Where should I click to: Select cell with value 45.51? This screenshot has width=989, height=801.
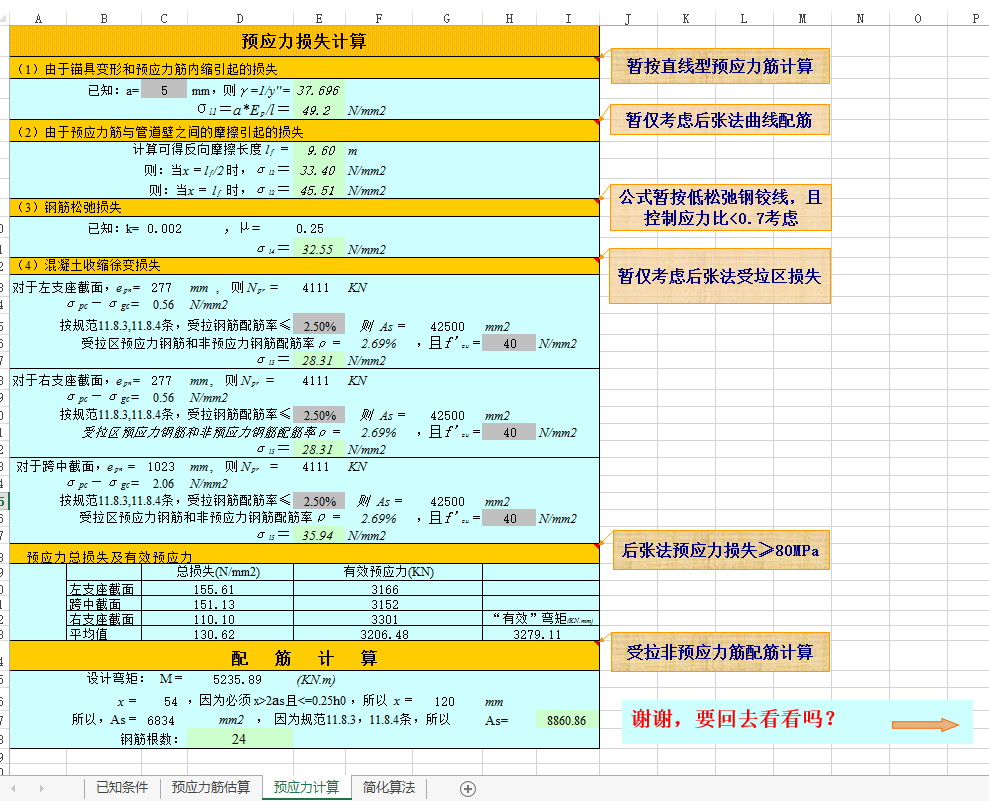319,190
